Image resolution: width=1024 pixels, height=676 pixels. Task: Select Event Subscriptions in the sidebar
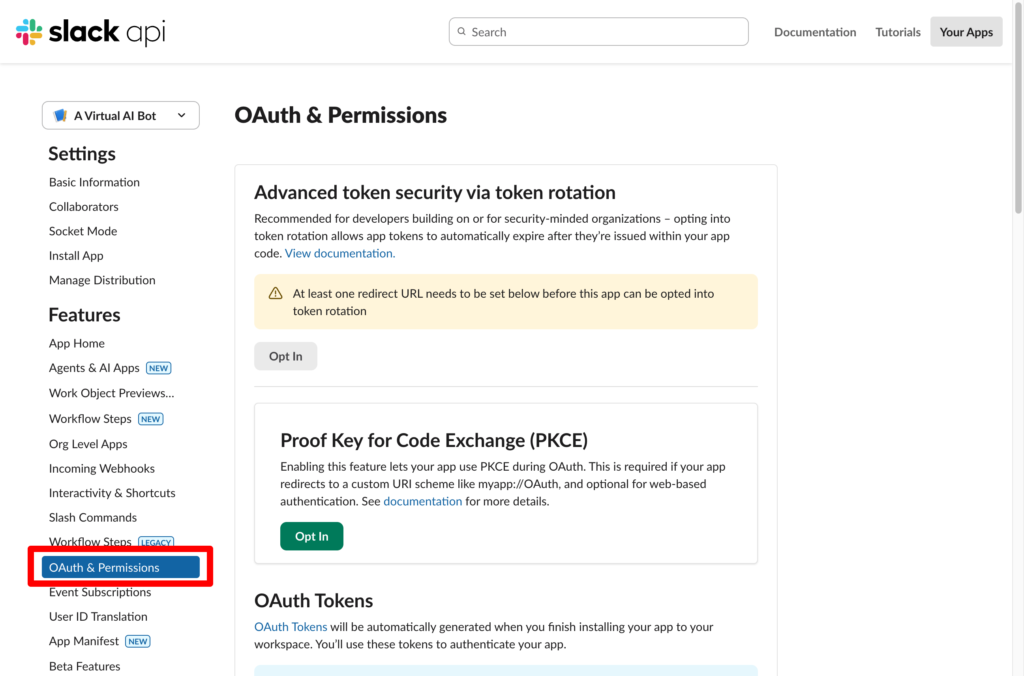(100, 592)
